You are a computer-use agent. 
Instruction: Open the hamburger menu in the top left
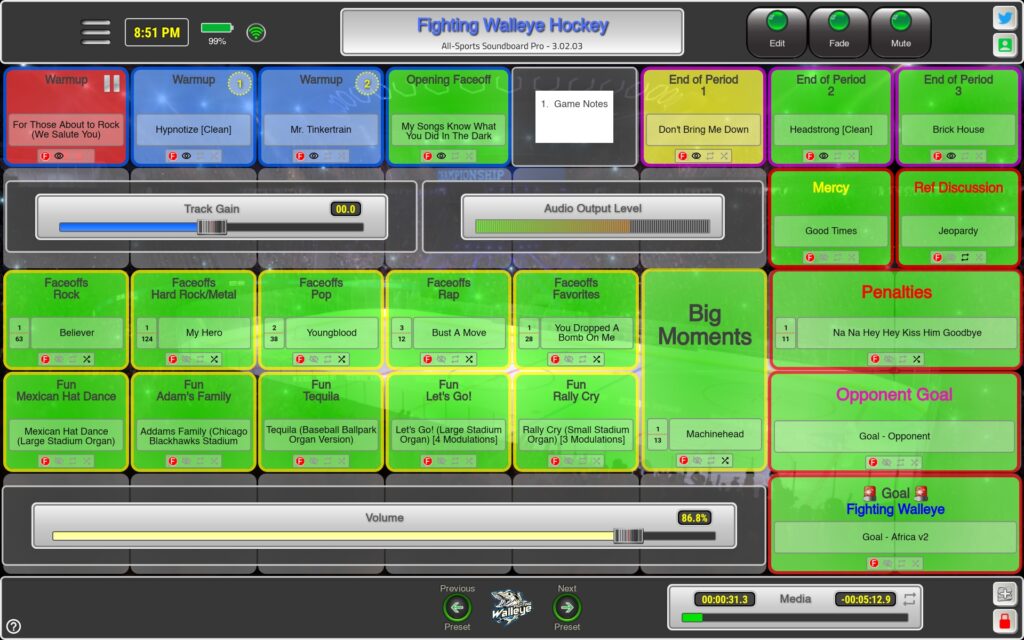pos(96,31)
